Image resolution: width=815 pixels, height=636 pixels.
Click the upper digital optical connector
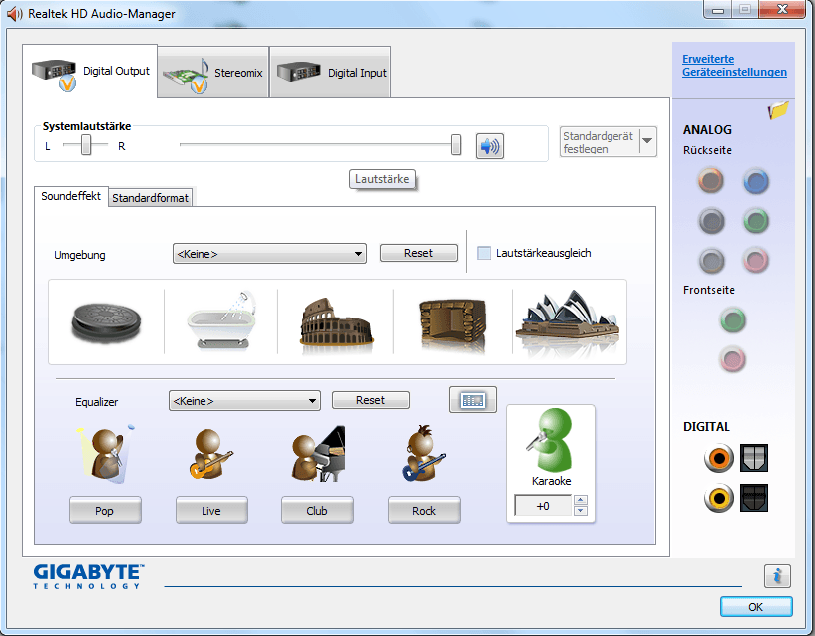pyautogui.click(x=754, y=458)
